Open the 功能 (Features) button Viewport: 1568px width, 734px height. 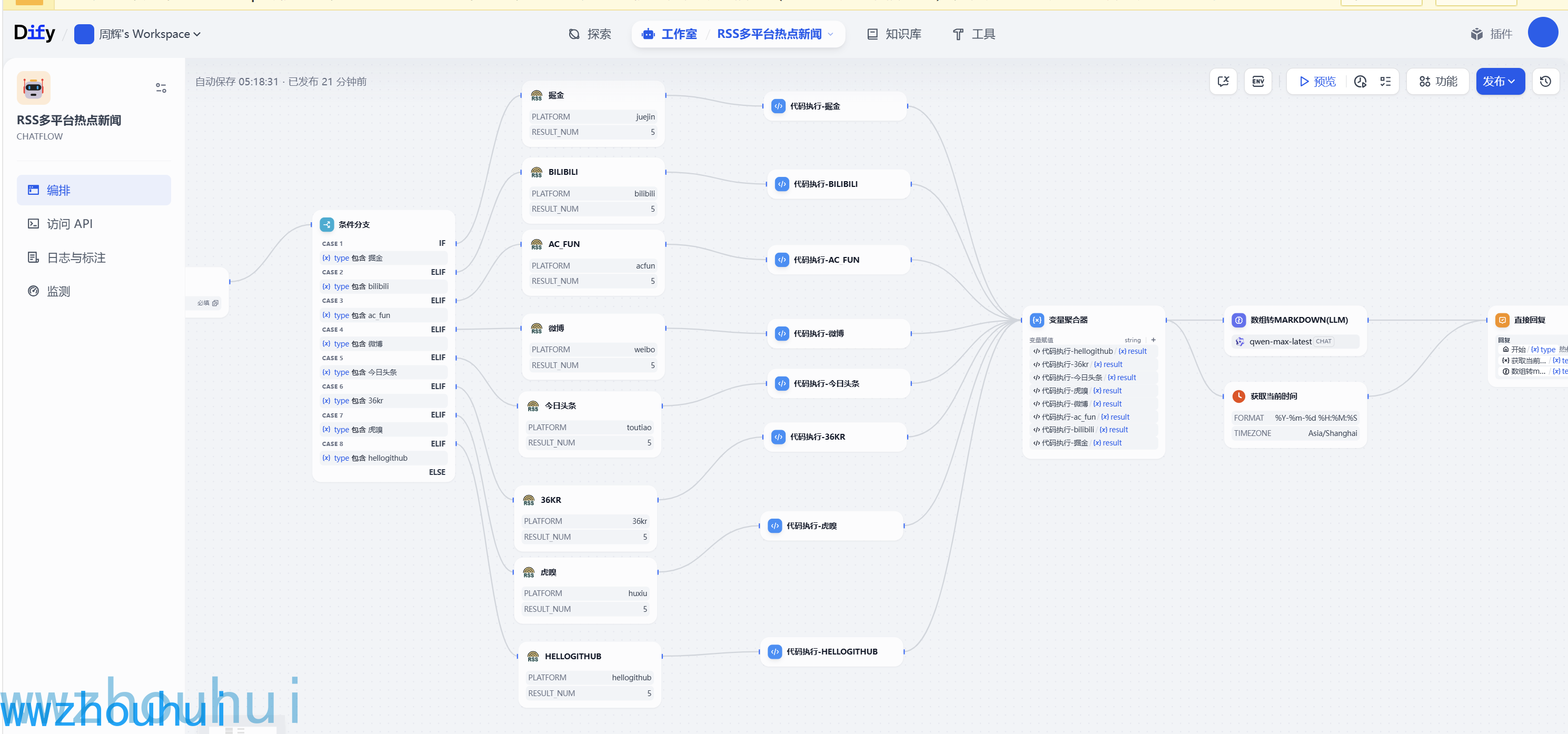click(x=1438, y=82)
